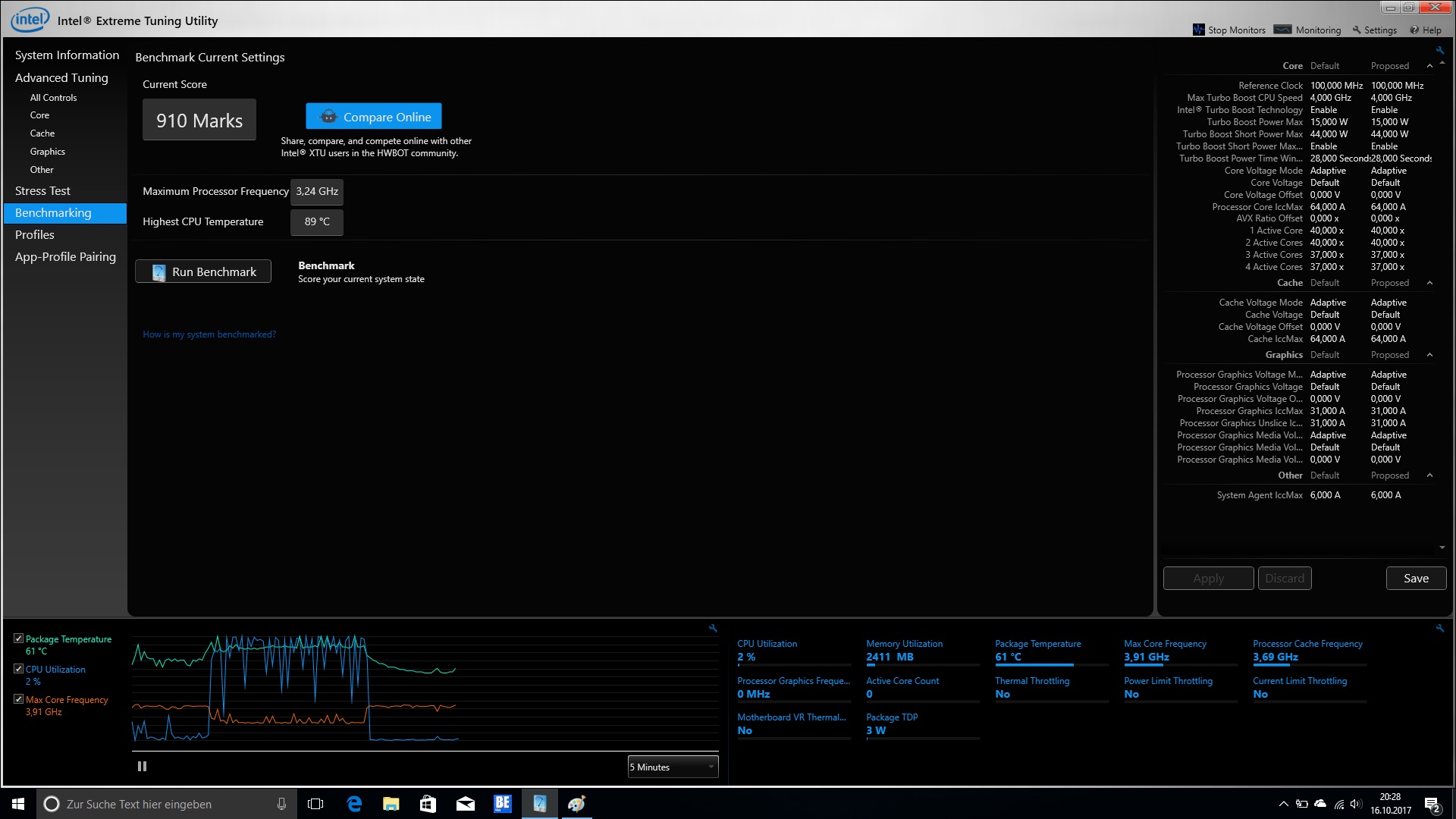This screenshot has height=819, width=1456.
Task: Toggle the CPU Utilization graph checkbox
Action: click(19, 669)
